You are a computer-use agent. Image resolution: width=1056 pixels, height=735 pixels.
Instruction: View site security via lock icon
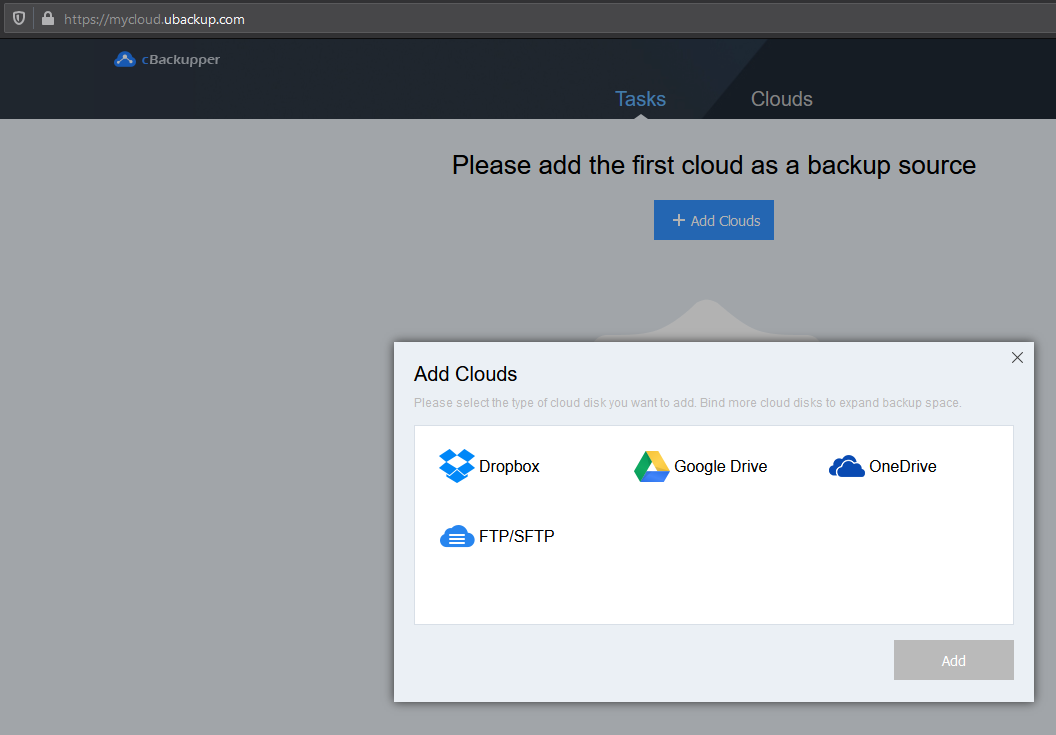47,19
